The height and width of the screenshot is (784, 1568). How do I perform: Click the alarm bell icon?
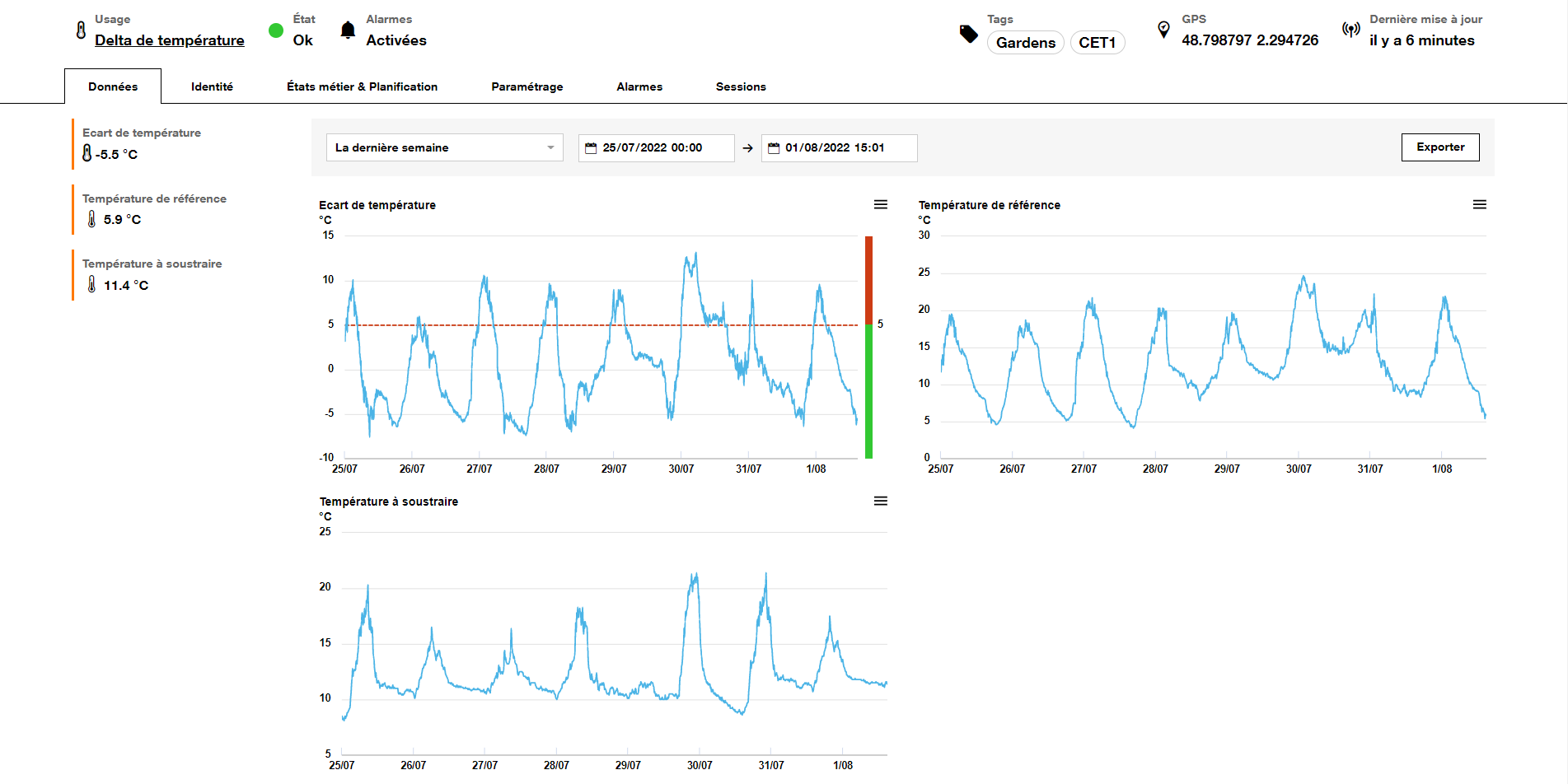coord(348,31)
